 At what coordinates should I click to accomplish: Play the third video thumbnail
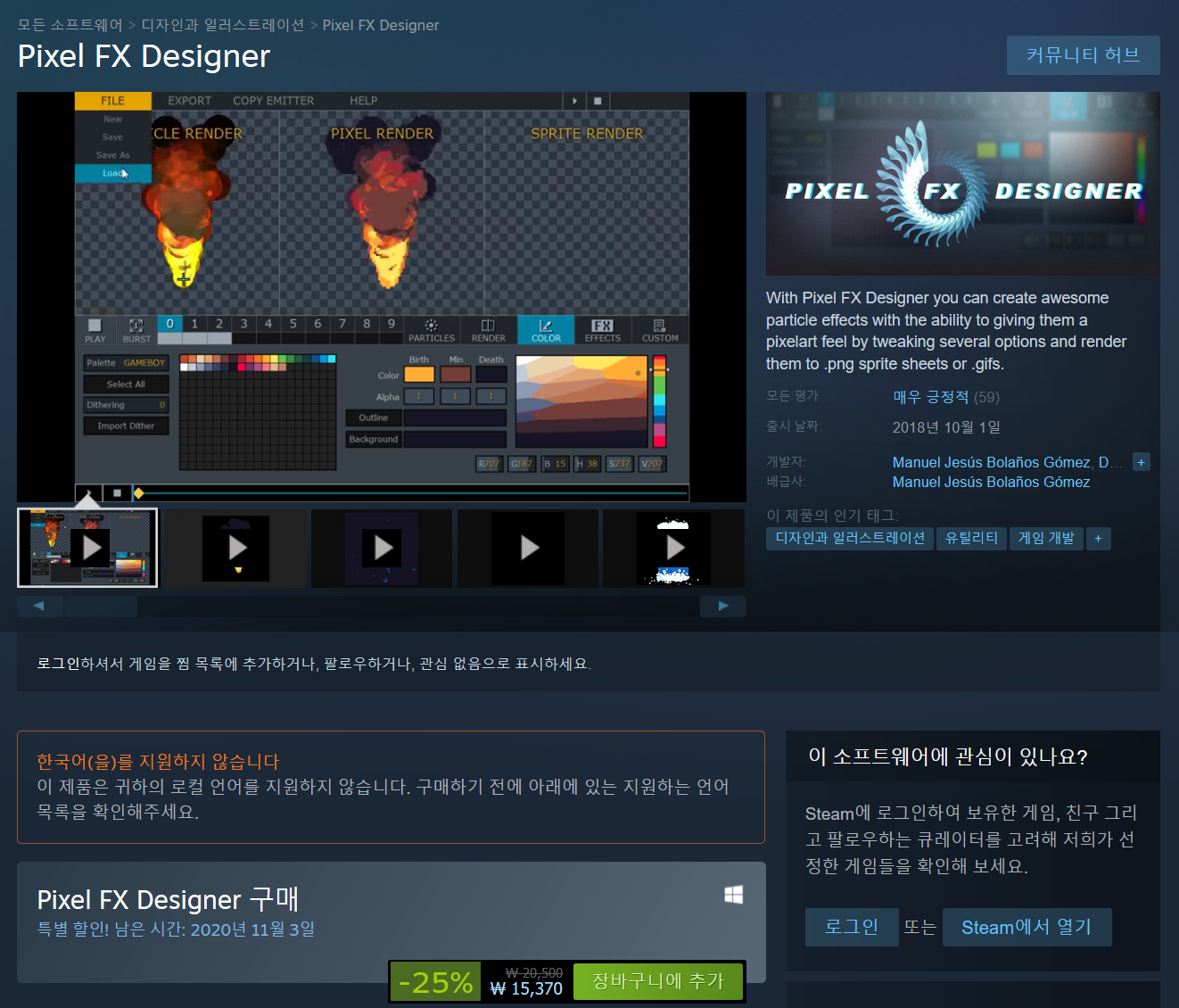coord(382,548)
